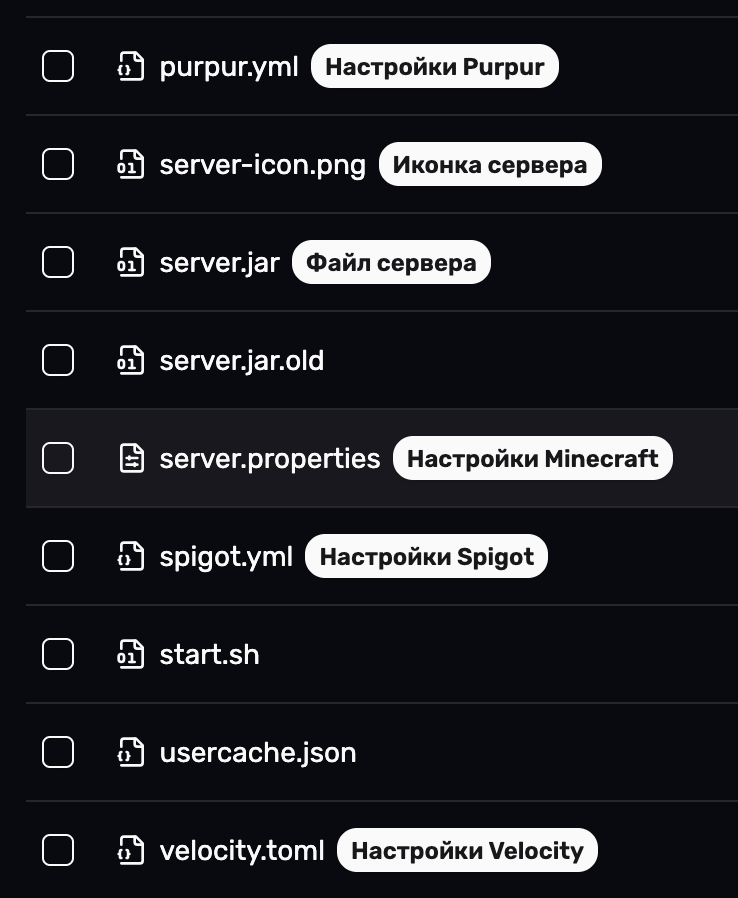Click the 'Настройки Purpur' badge
This screenshot has height=898, width=738.
pos(434,67)
